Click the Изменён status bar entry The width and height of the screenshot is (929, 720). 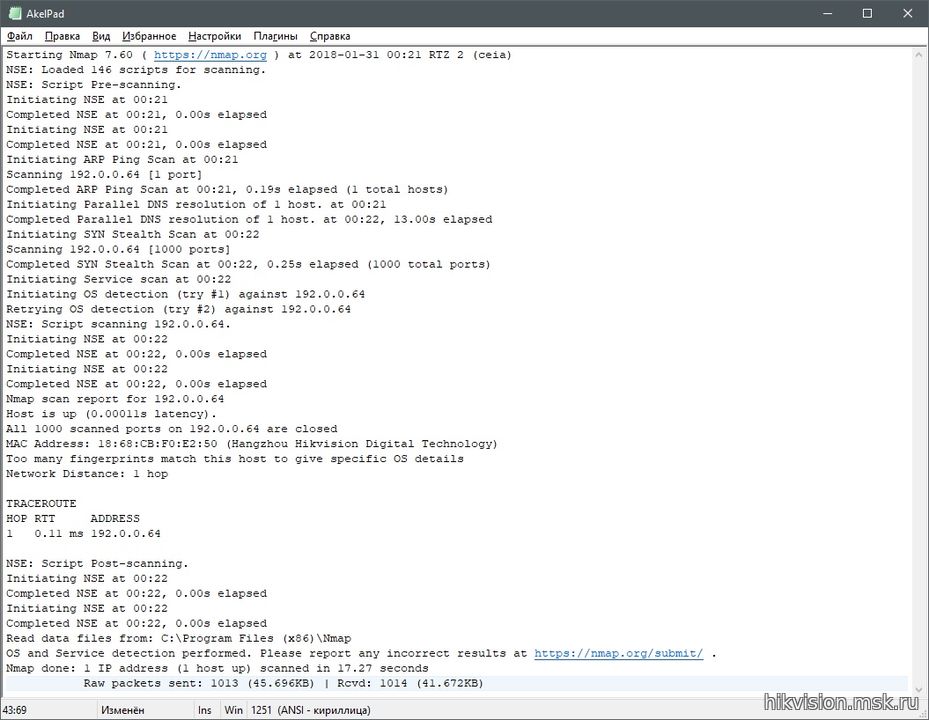pyautogui.click(x=123, y=710)
